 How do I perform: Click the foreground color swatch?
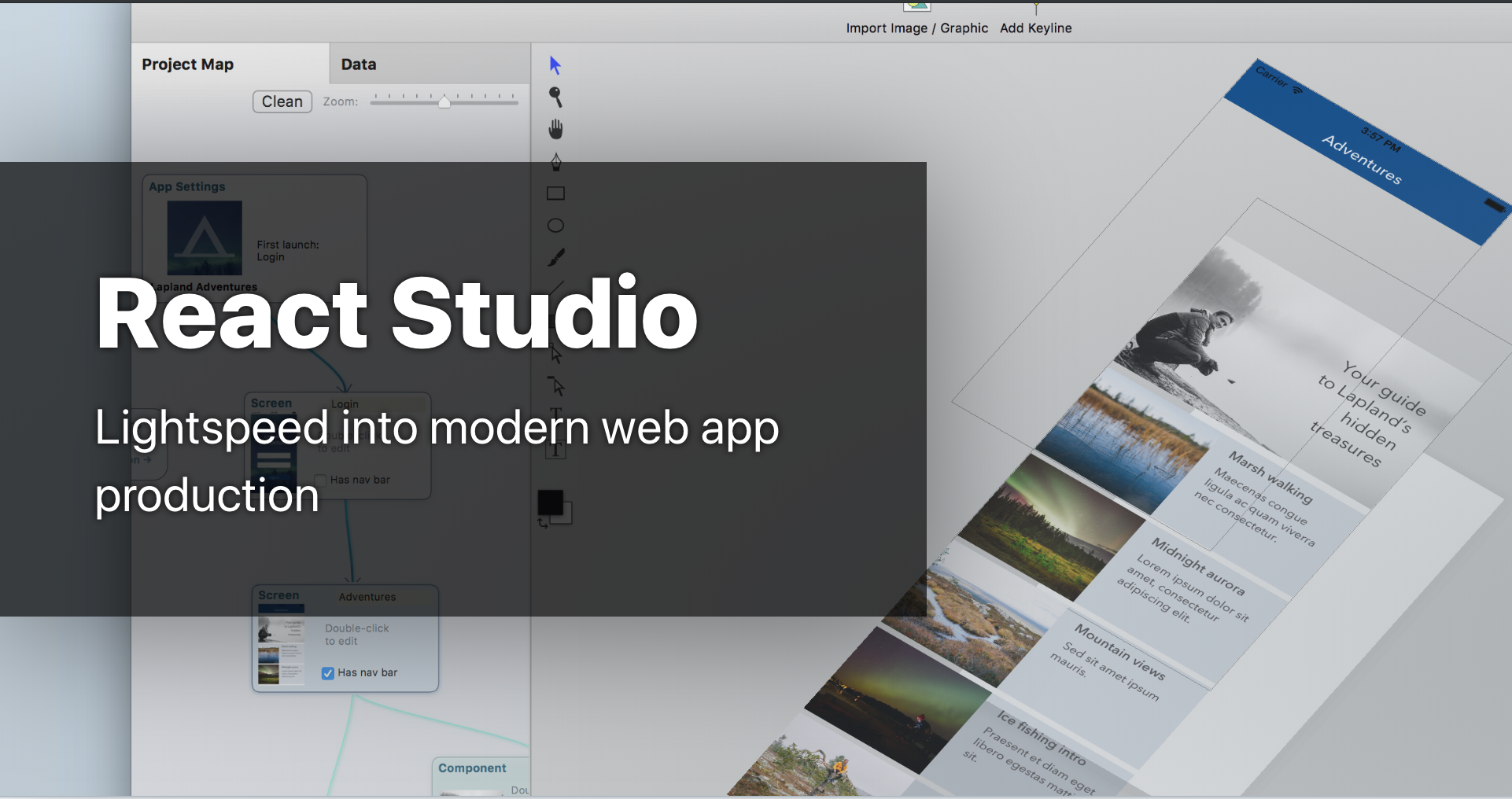click(550, 502)
